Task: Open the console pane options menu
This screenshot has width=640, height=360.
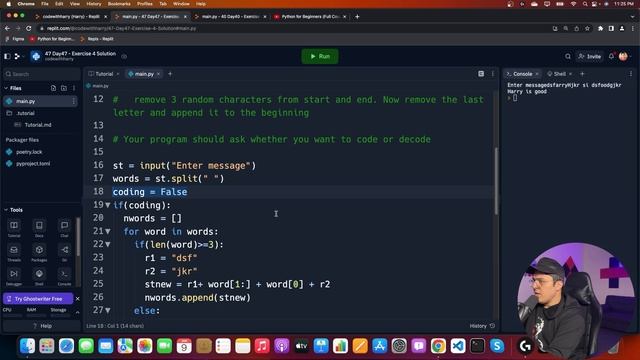Action: pyautogui.click(x=631, y=74)
